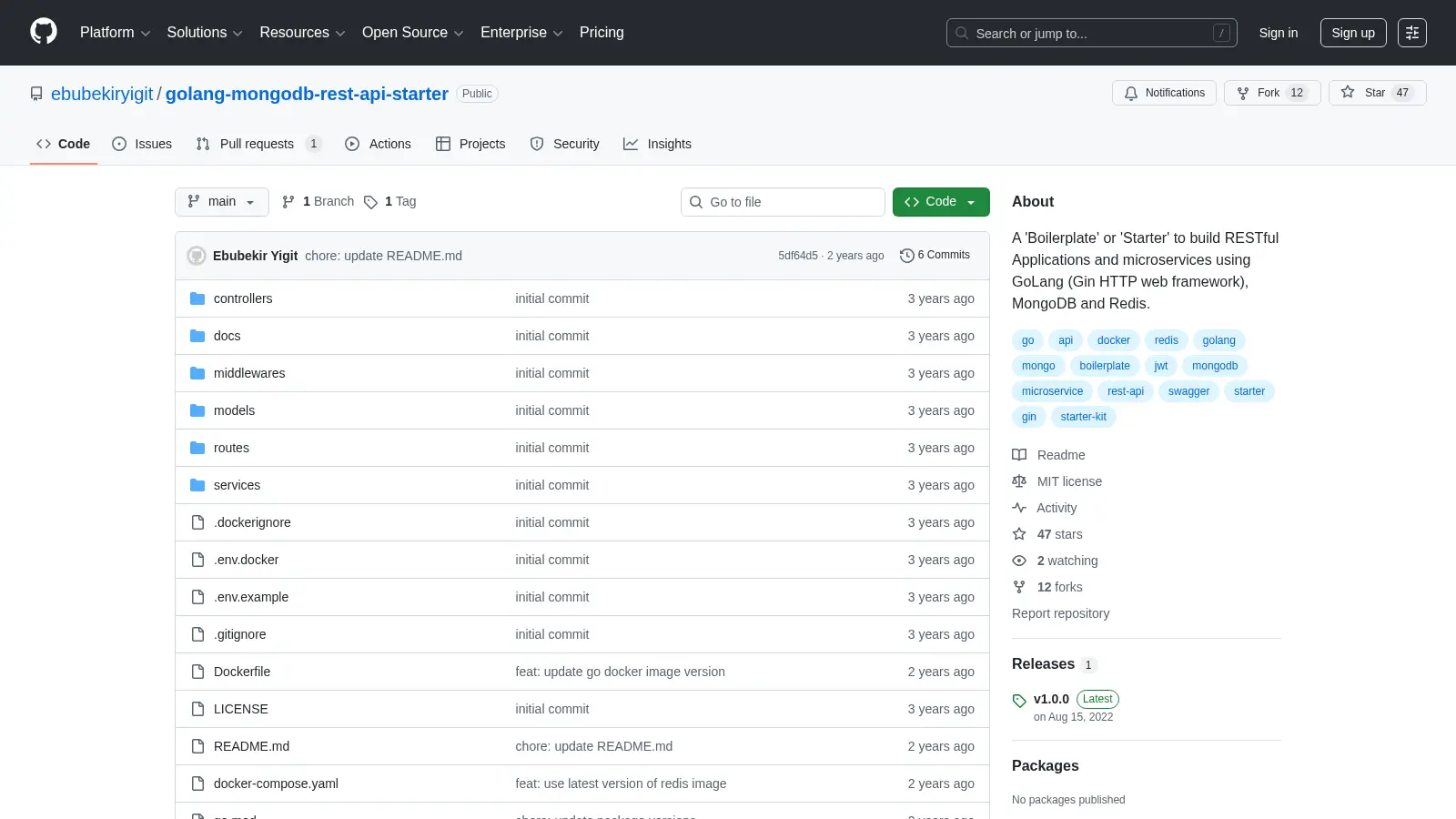Click the v1.0.0 release tag icon
1456x819 pixels.
click(1019, 701)
